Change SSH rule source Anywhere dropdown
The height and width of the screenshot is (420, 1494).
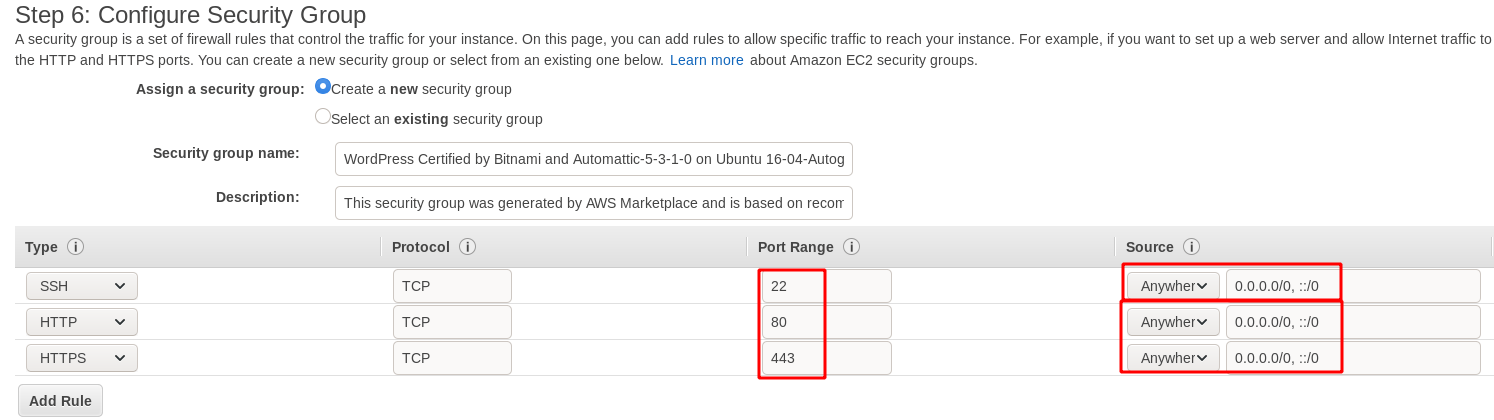(x=1173, y=286)
